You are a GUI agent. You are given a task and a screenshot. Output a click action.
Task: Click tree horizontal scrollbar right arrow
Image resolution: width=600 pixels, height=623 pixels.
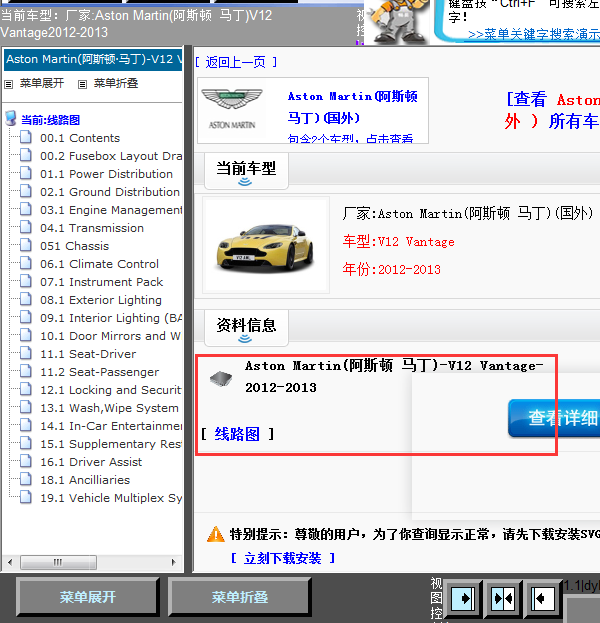[x=173, y=562]
